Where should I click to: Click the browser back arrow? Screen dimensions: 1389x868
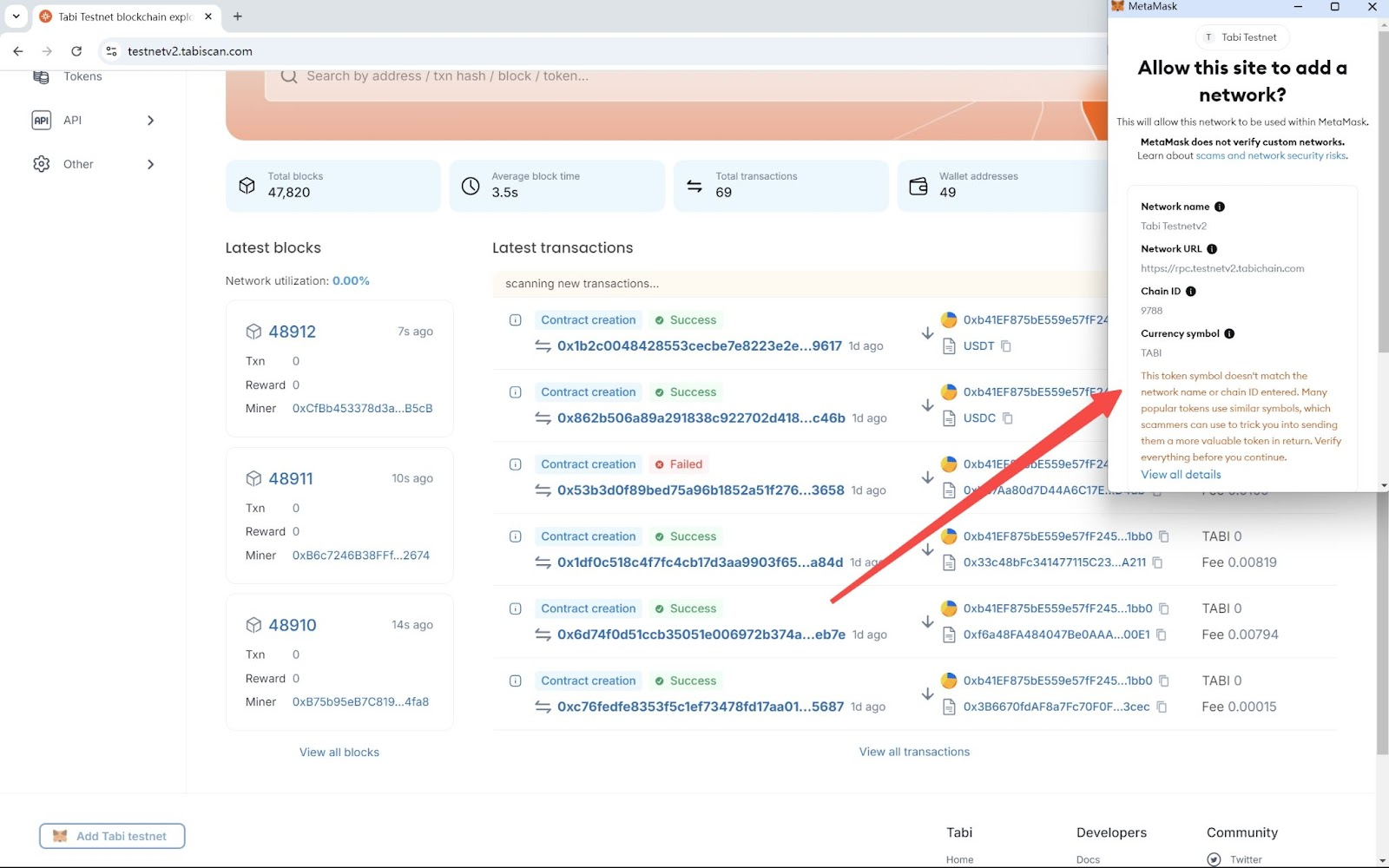tap(18, 51)
